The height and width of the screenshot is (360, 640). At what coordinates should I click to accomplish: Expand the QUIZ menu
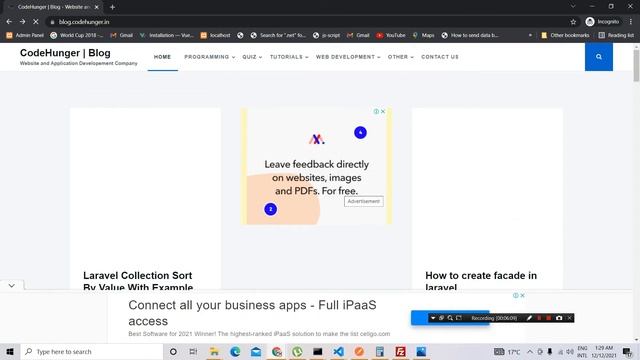pos(252,57)
